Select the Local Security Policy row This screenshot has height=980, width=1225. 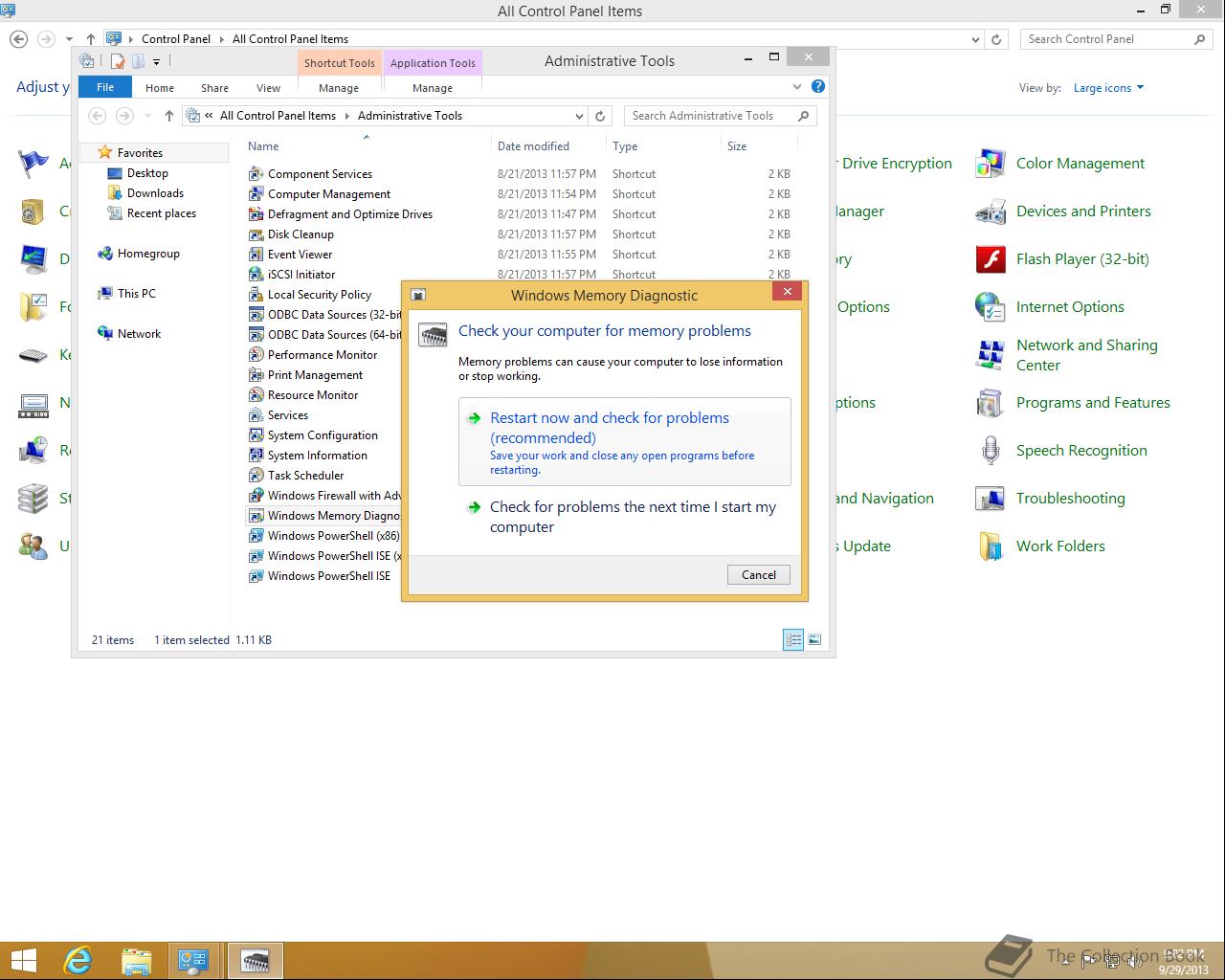(323, 295)
